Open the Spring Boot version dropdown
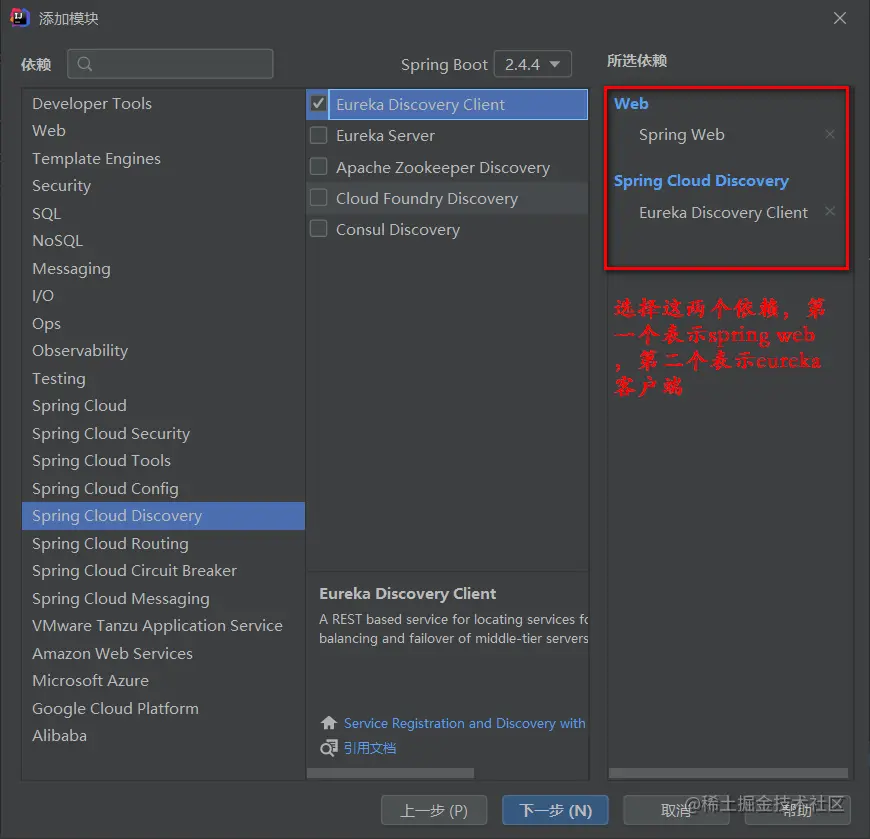The width and height of the screenshot is (870, 839). click(532, 64)
